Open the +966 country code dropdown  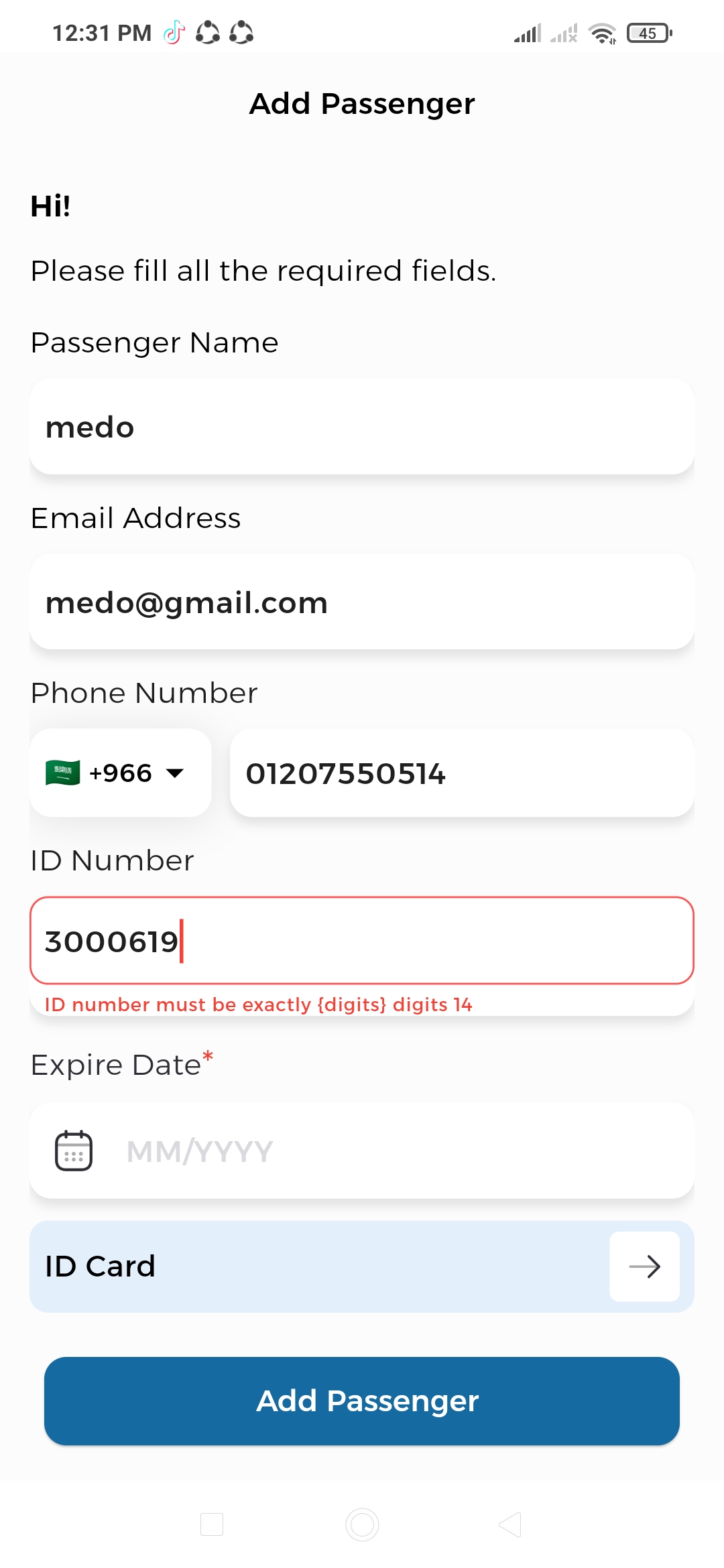(x=121, y=773)
